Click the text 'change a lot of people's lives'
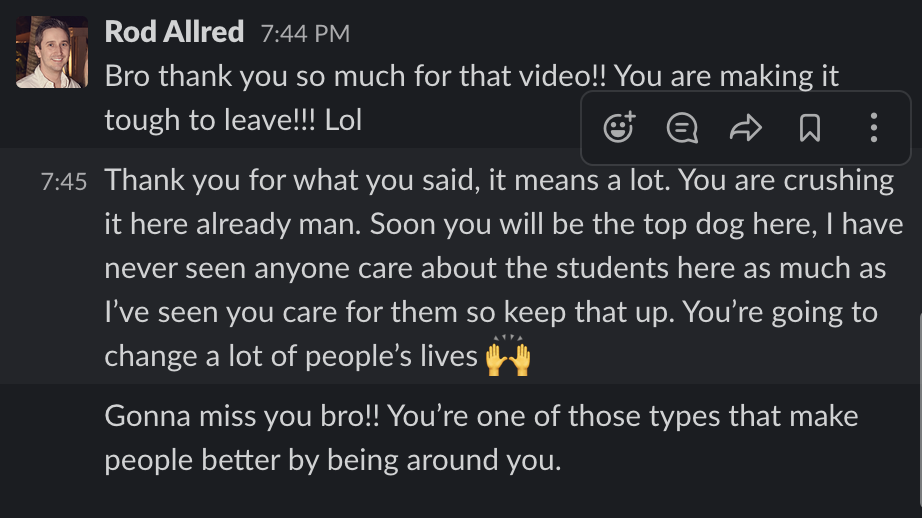 pyautogui.click(x=291, y=357)
